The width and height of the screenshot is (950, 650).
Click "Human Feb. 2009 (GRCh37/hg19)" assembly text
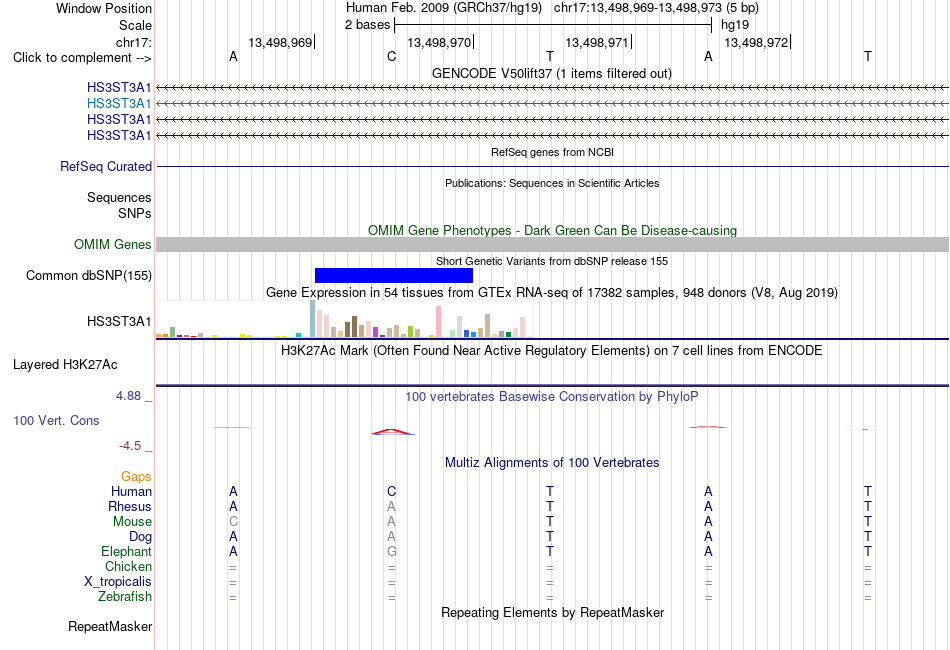pos(443,8)
